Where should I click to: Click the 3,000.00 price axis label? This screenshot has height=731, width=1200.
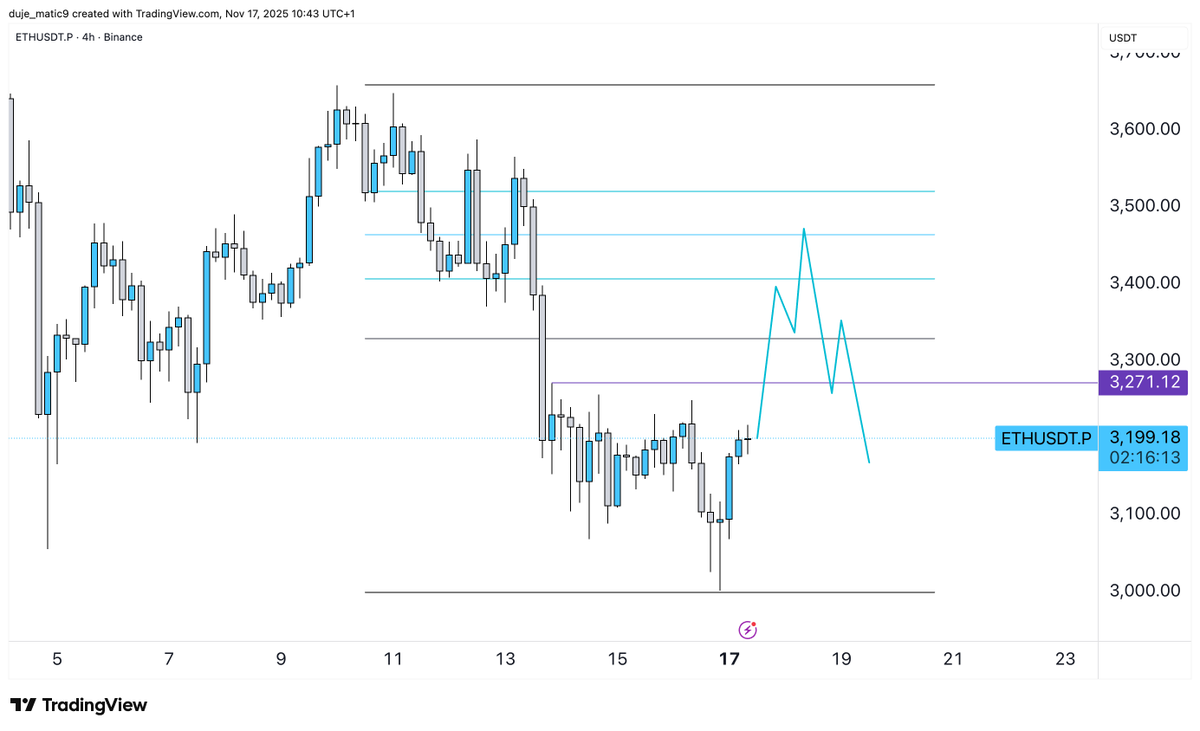(1146, 590)
